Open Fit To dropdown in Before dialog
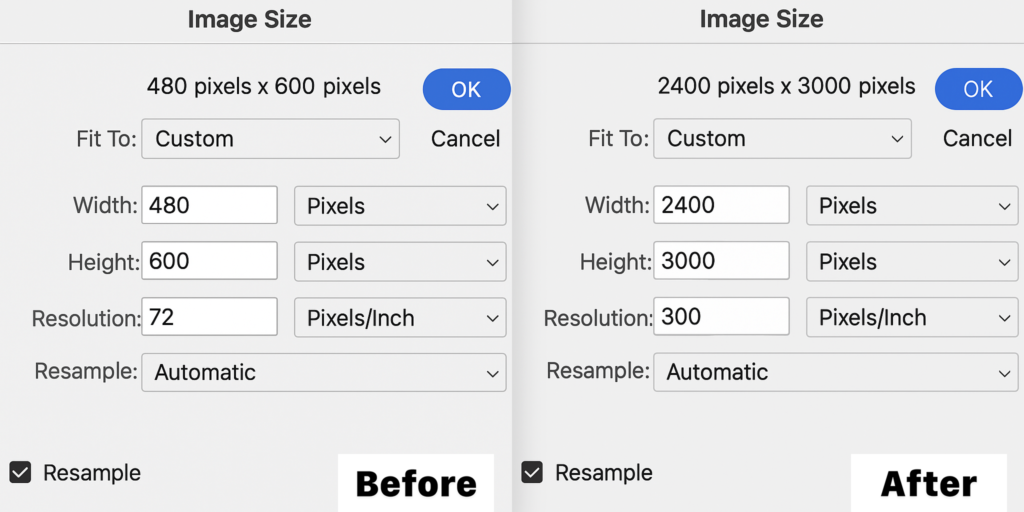Viewport: 1024px width, 512px height. point(270,139)
